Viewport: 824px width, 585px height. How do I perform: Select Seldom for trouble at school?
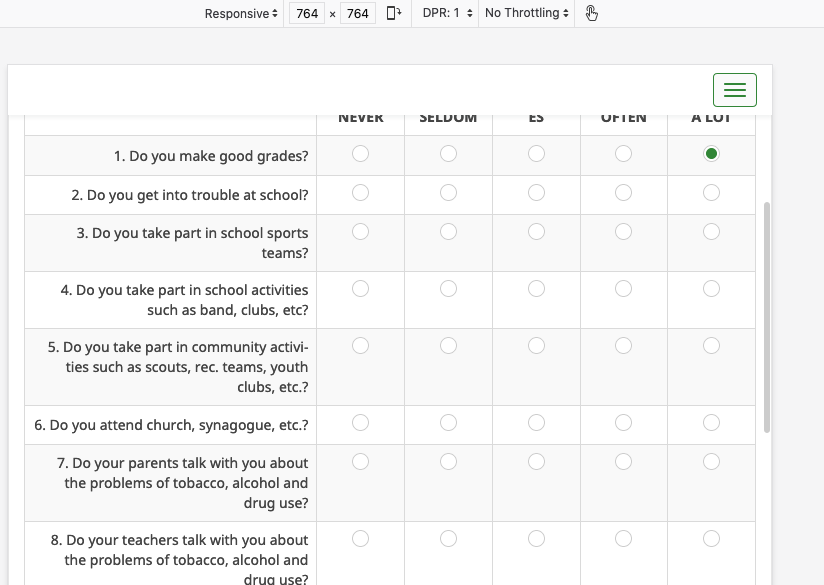coord(448,193)
